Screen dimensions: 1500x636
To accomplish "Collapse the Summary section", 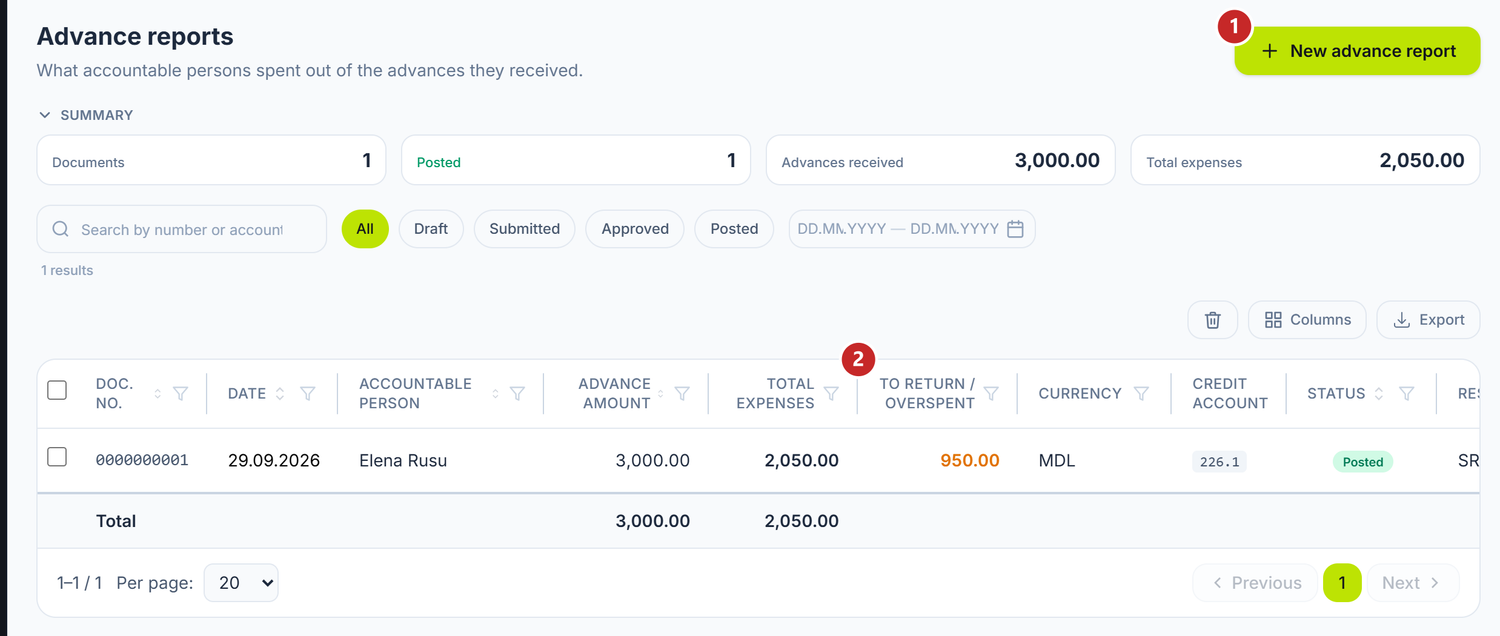I will [86, 115].
